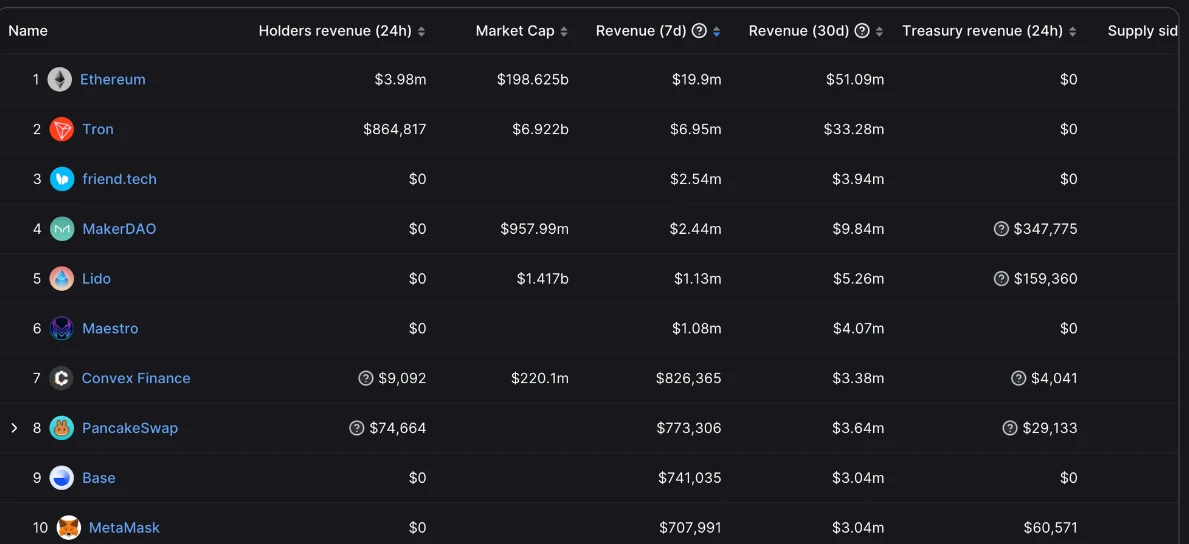Click help icon beside PancakeSwap treasury revenue $29,133

coord(1009,428)
